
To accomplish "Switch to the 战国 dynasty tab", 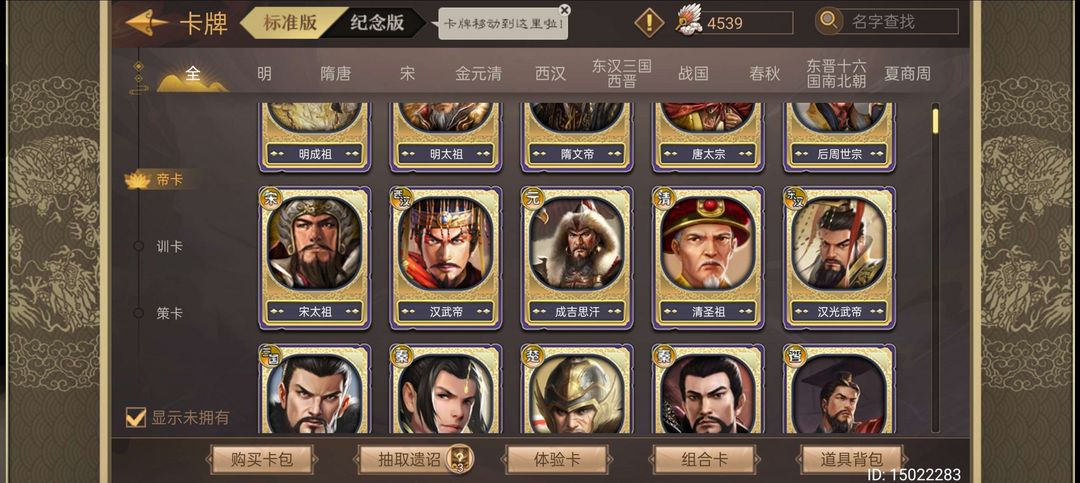I will (x=693, y=74).
